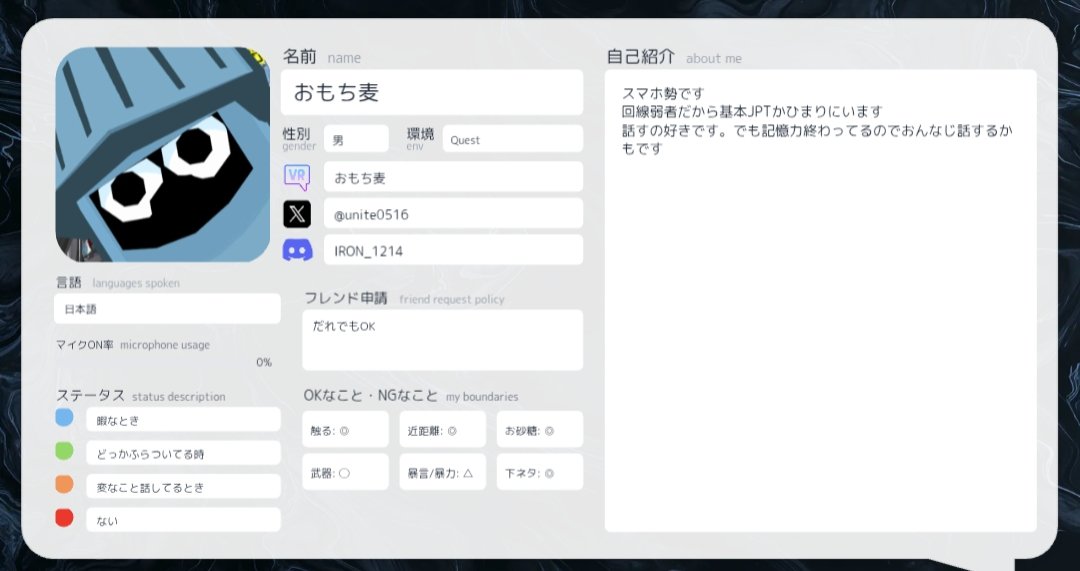The height and width of the screenshot is (571, 1080).
Task: Click the ステータス status description heading
Action: pyautogui.click(x=141, y=396)
